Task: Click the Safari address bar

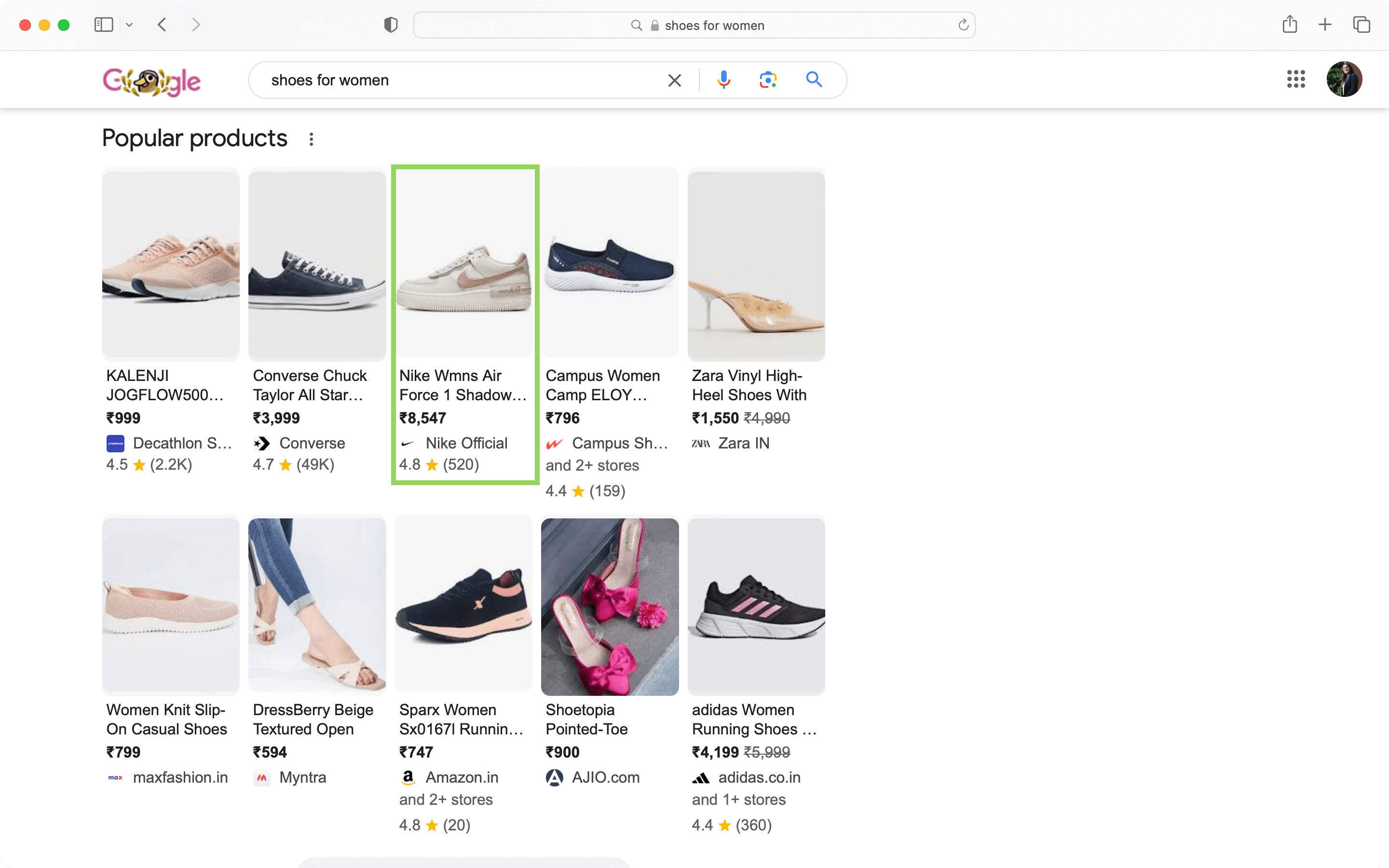Action: [x=694, y=25]
